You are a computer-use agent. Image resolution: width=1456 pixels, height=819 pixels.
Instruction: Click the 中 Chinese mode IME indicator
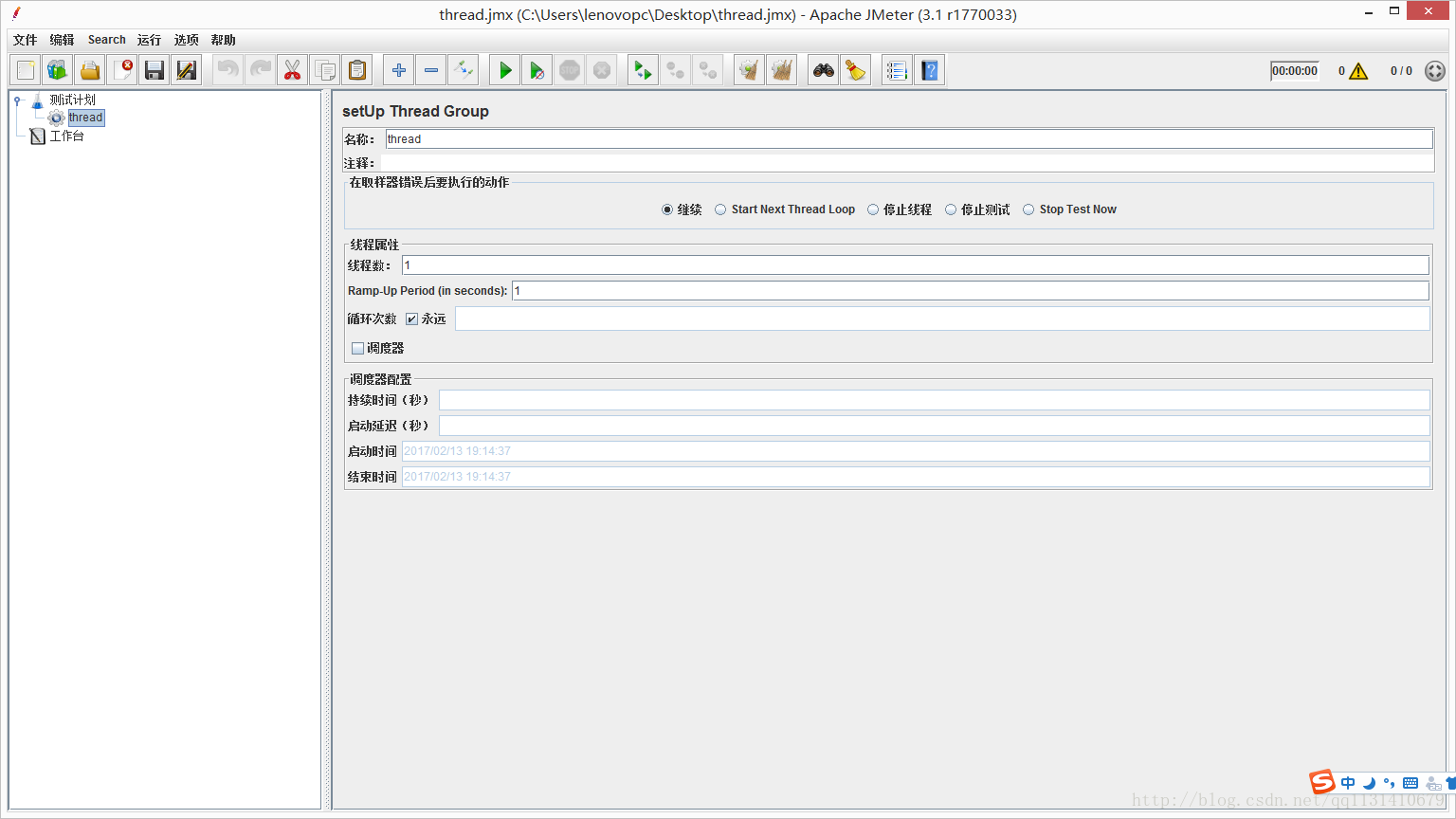pyautogui.click(x=1348, y=783)
